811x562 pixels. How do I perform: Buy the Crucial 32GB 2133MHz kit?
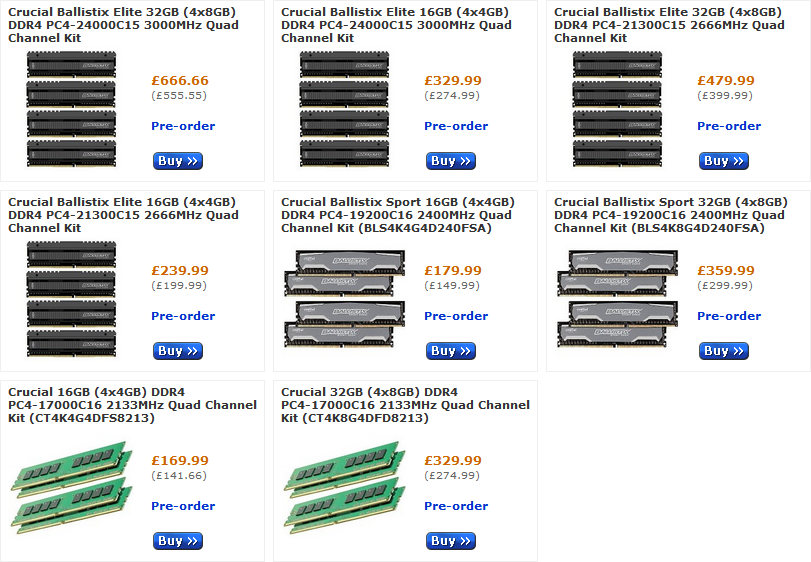pyautogui.click(x=451, y=541)
